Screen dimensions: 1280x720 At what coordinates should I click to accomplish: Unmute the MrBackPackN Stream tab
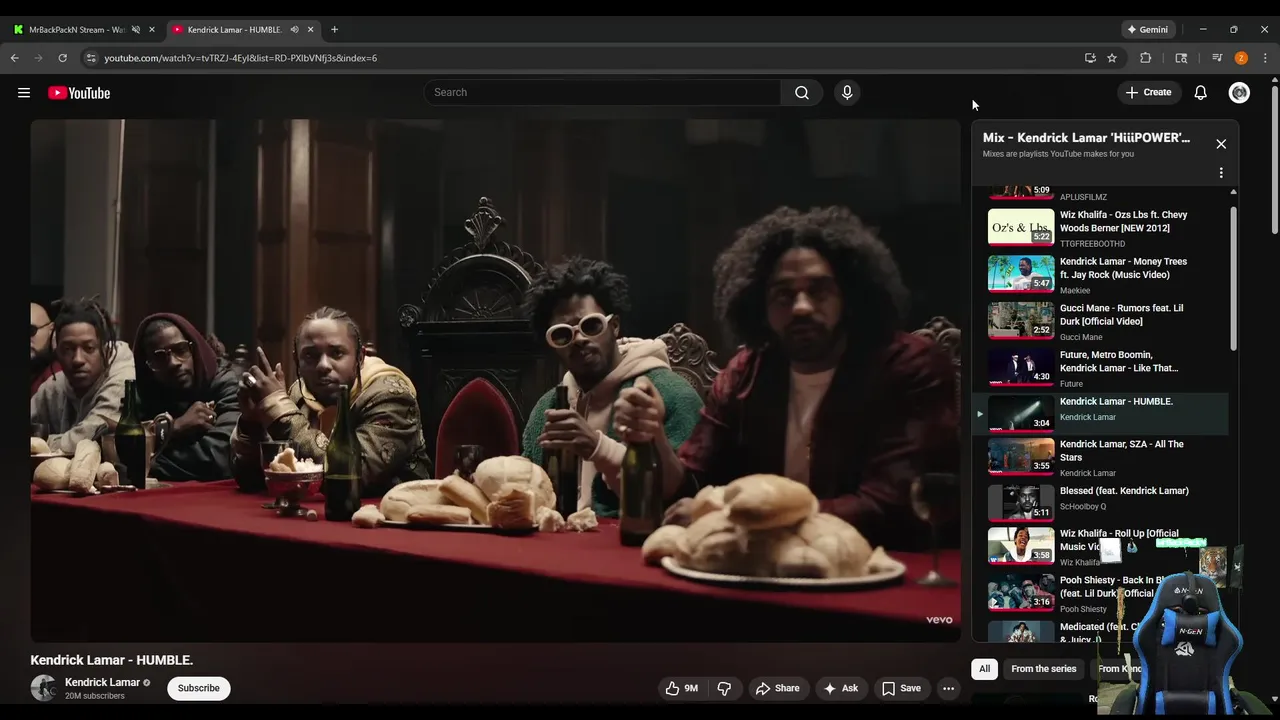pyautogui.click(x=136, y=30)
